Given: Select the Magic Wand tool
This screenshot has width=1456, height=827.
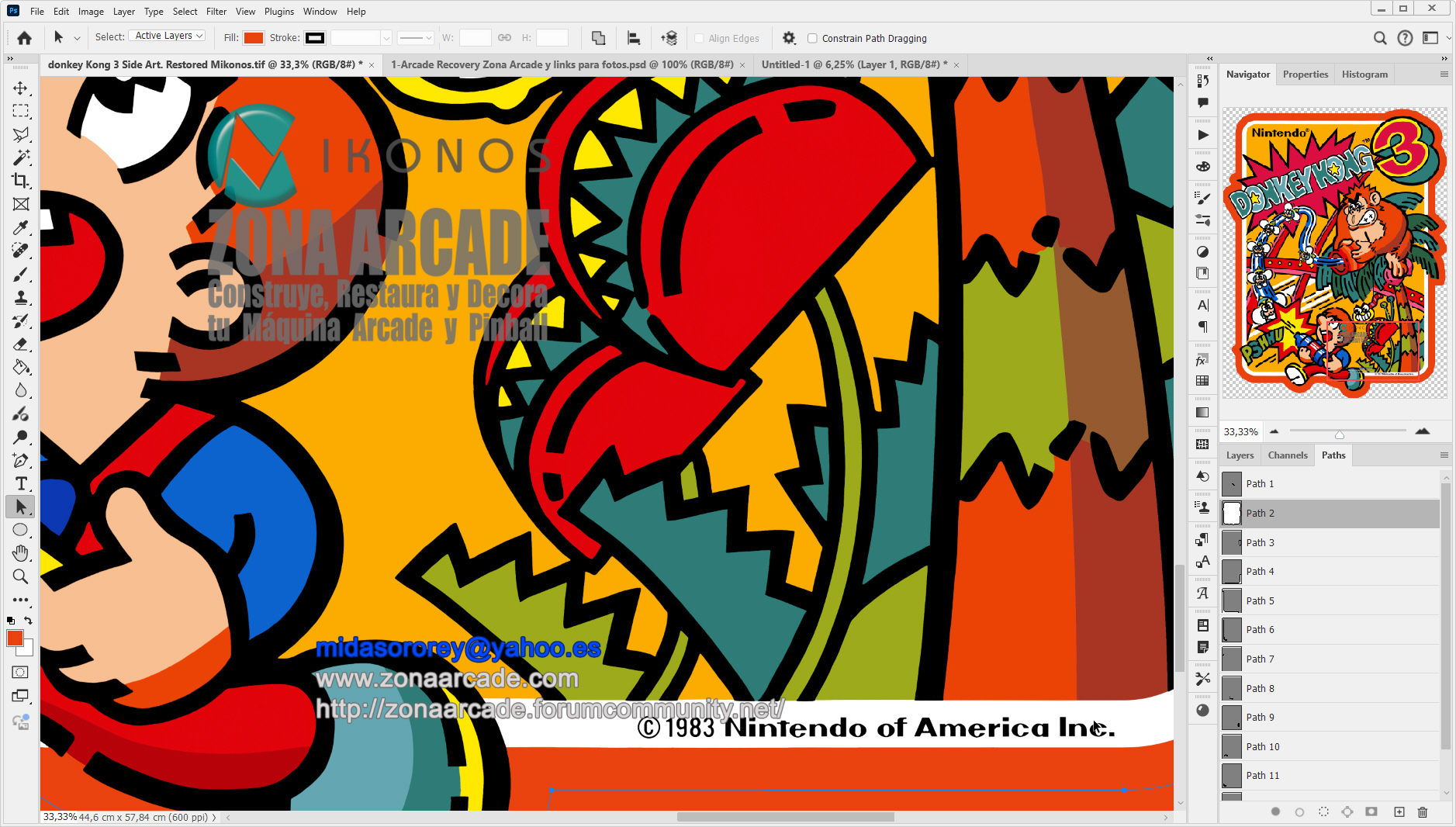Looking at the screenshot, I should click(x=21, y=157).
